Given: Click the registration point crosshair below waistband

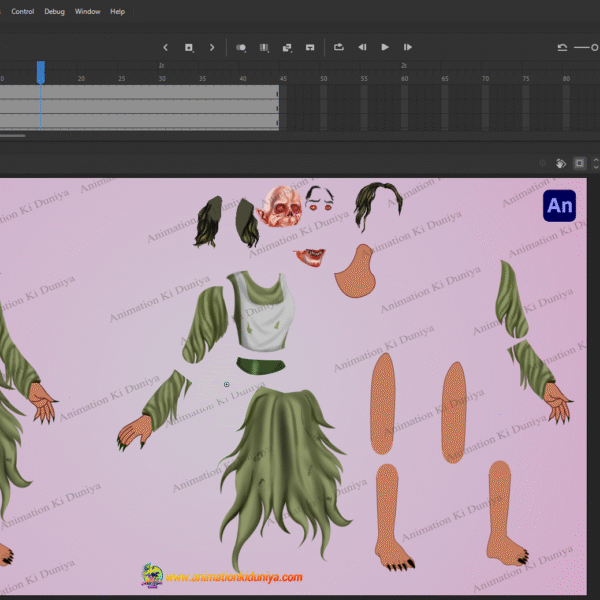Looking at the screenshot, I should pyautogui.click(x=227, y=384).
